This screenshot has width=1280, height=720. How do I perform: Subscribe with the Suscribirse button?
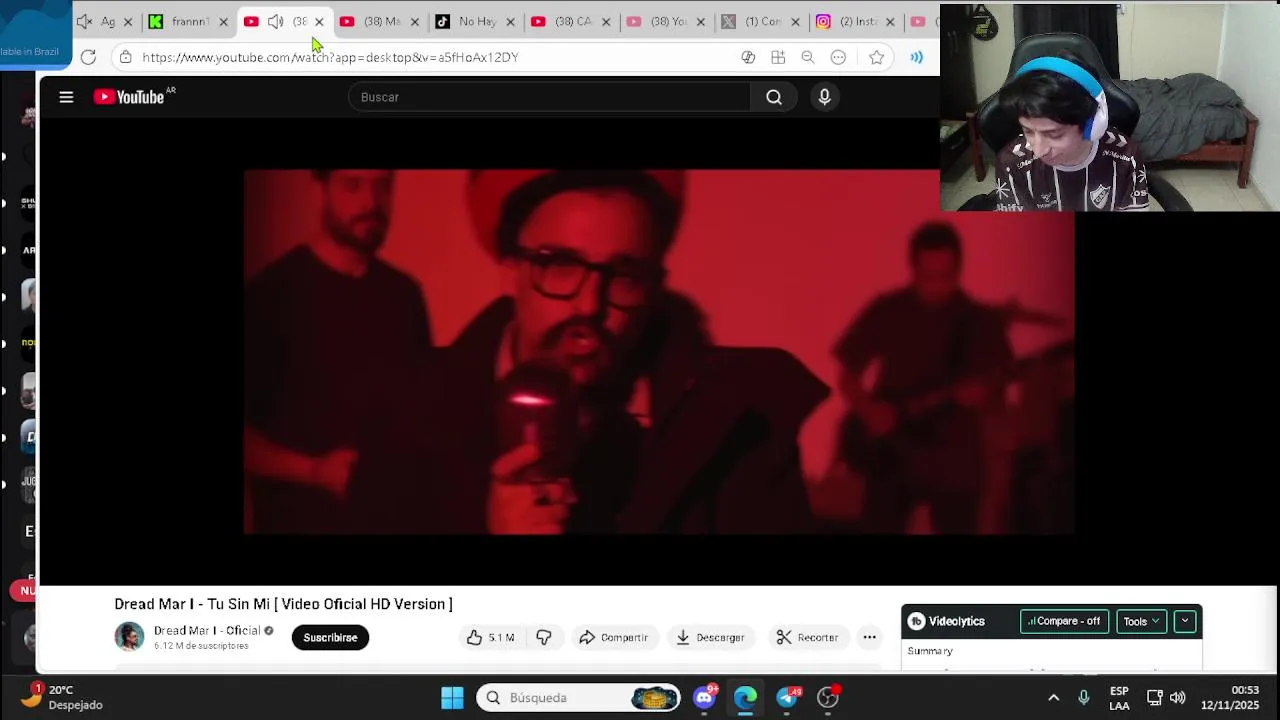tap(330, 637)
